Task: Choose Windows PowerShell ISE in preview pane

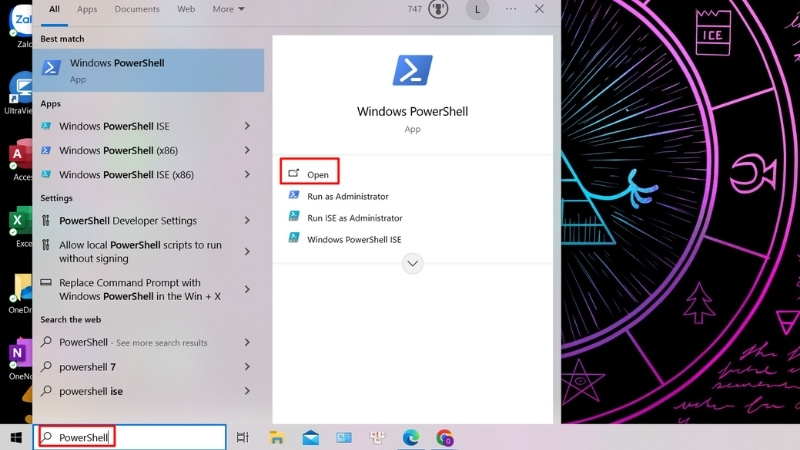Action: click(354, 239)
